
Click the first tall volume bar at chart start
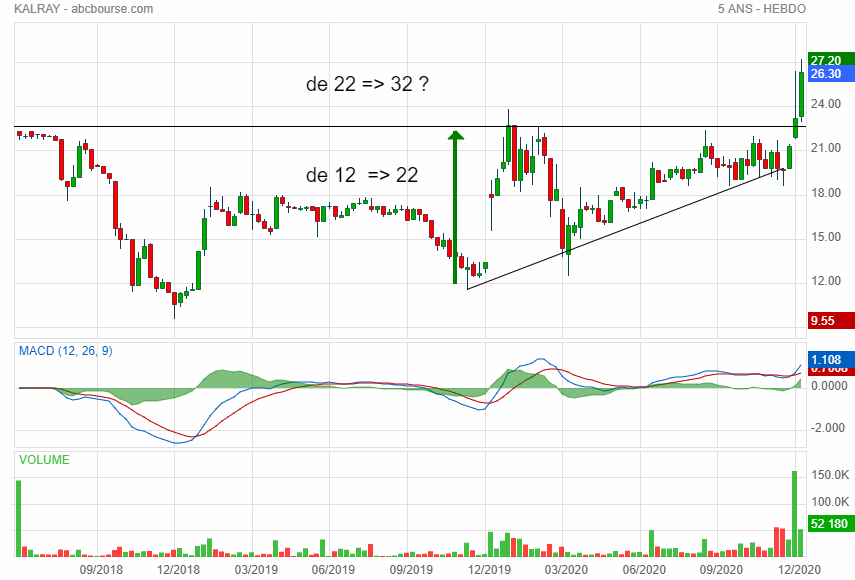pos(19,518)
